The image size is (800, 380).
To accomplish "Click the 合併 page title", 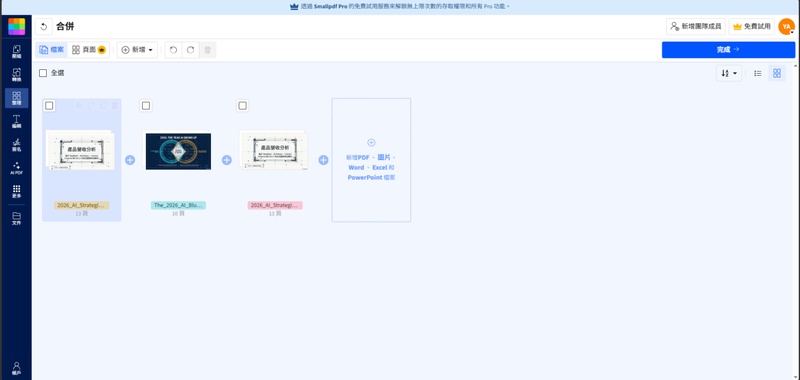I will 65,27.
